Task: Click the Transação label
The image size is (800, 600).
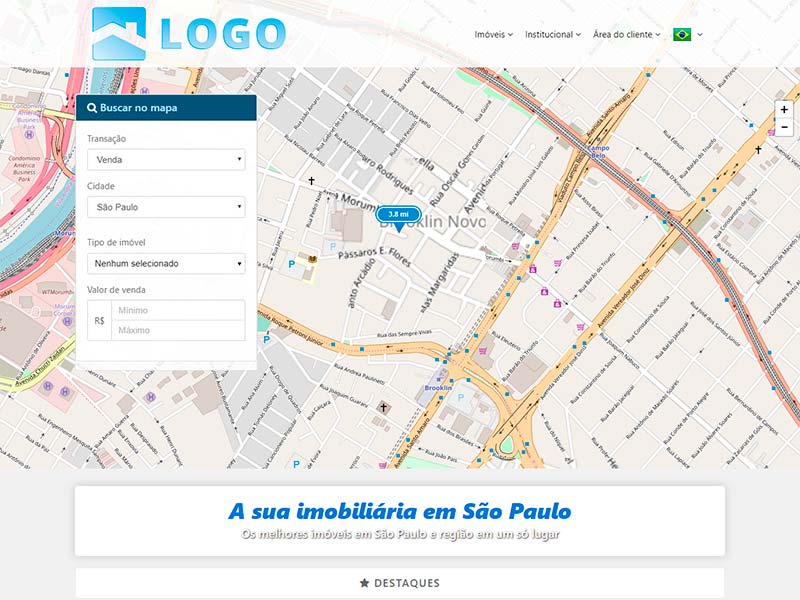Action: [x=106, y=139]
